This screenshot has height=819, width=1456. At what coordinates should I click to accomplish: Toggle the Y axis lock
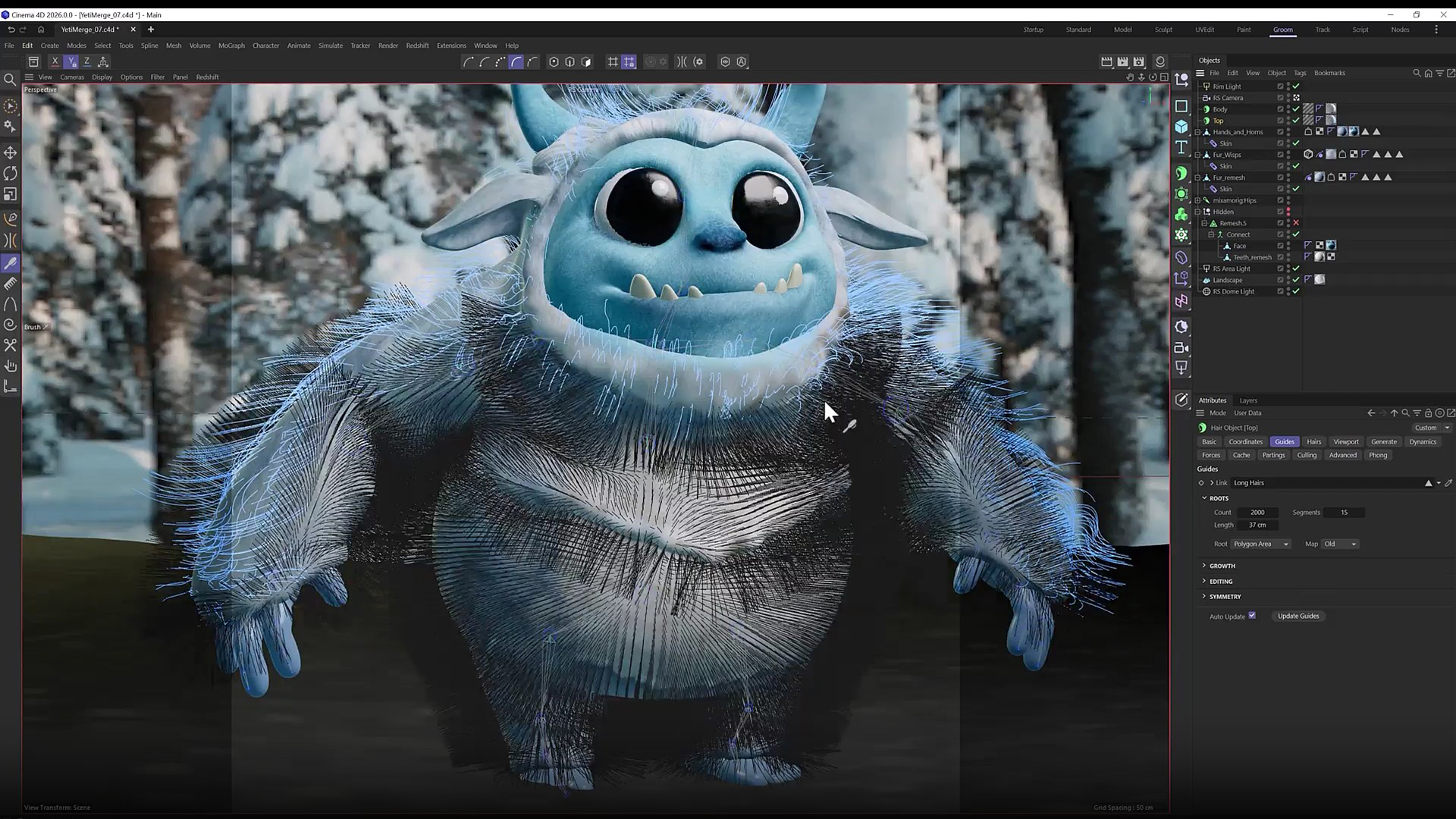click(71, 61)
